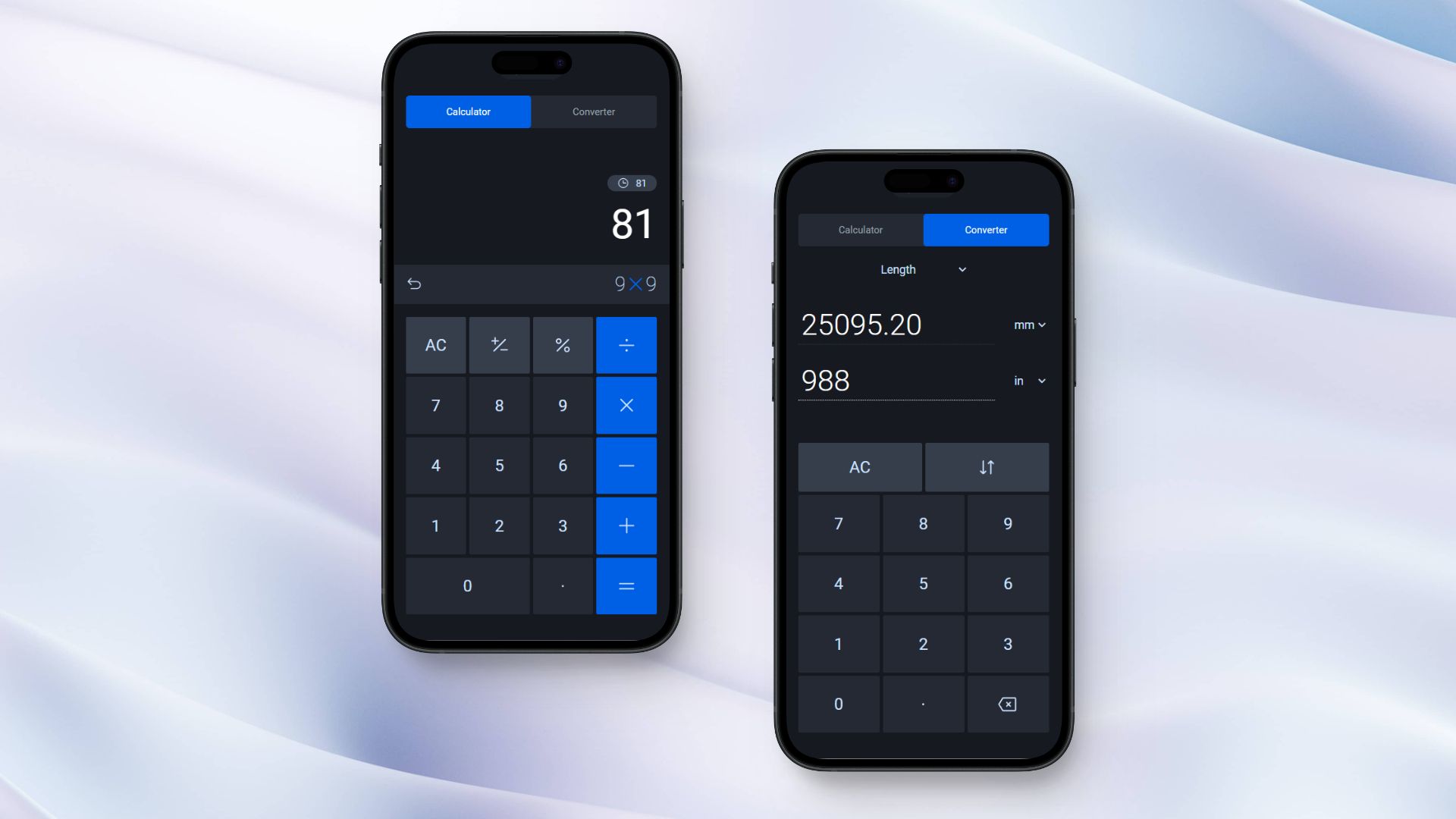Viewport: 1456px width, 819px height.
Task: Select the plus (+) operator
Action: click(626, 525)
